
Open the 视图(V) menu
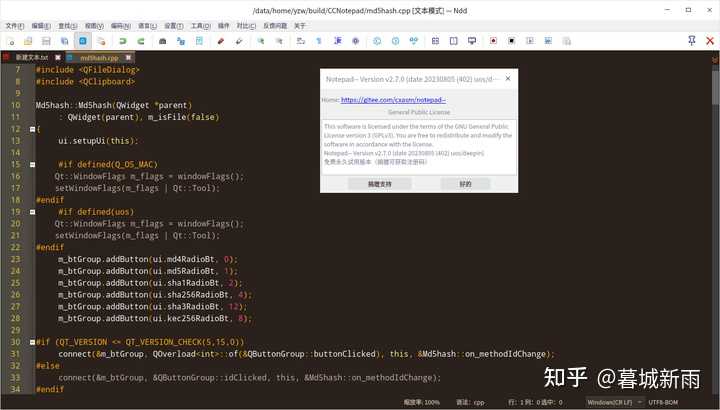(x=94, y=26)
